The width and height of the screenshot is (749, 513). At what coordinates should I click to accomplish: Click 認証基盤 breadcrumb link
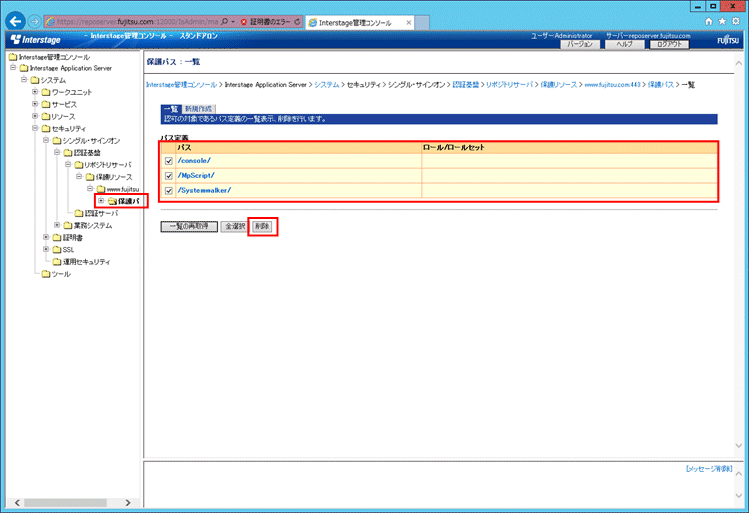click(465, 85)
